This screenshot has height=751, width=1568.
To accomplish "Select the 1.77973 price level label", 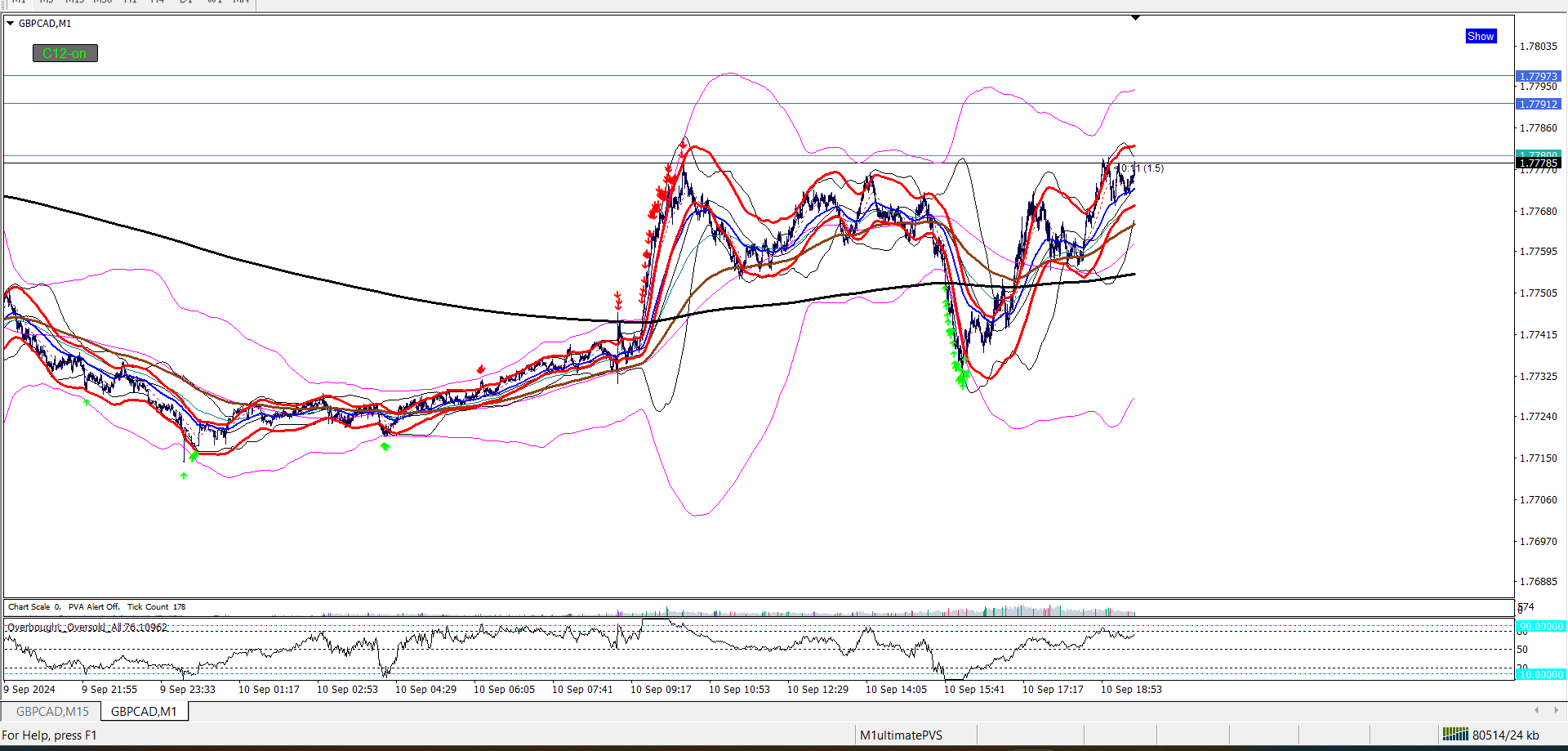I will pyautogui.click(x=1539, y=76).
